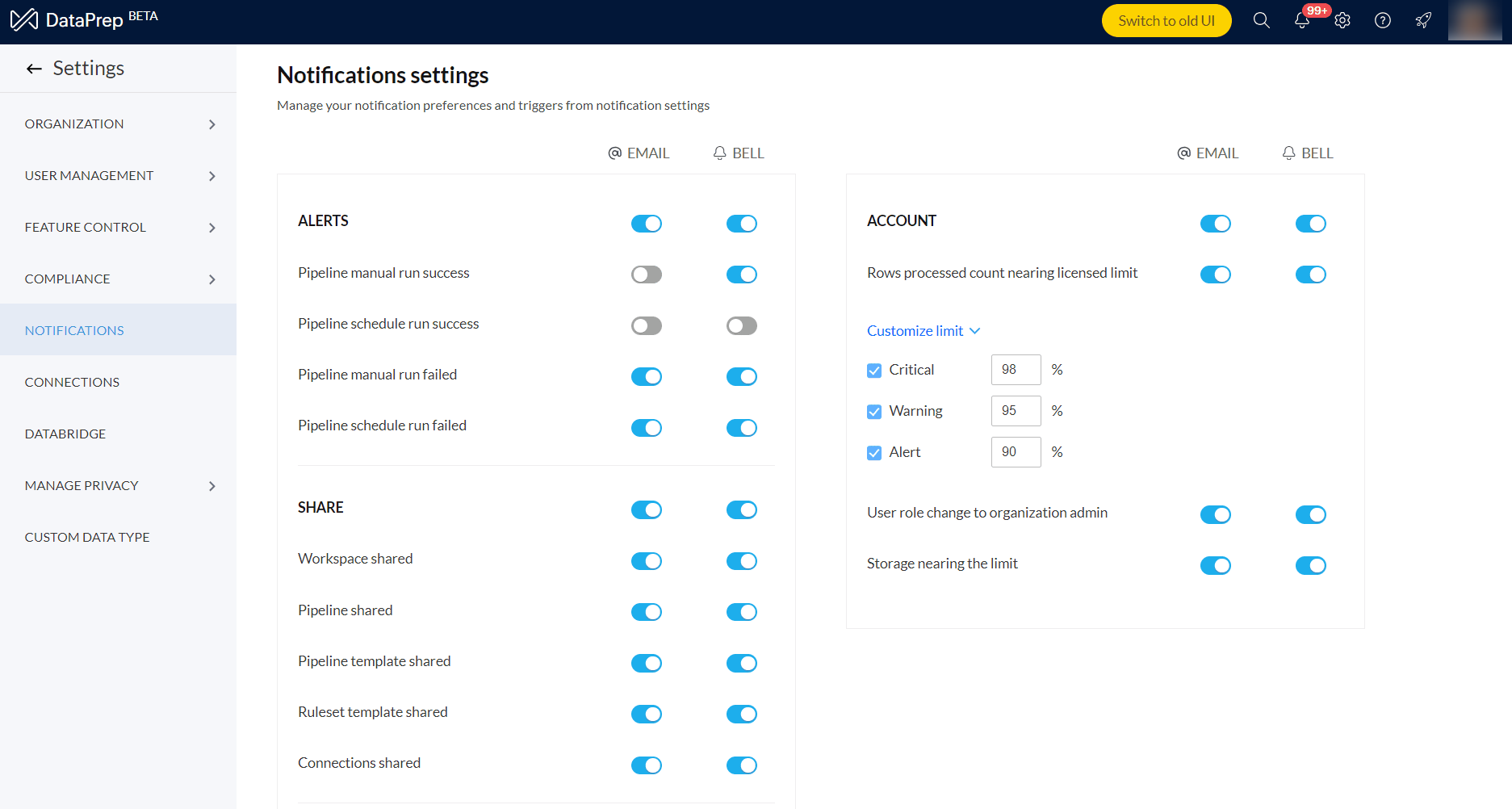The width and height of the screenshot is (1512, 809).
Task: Open the Connections settings page
Action: [72, 383]
